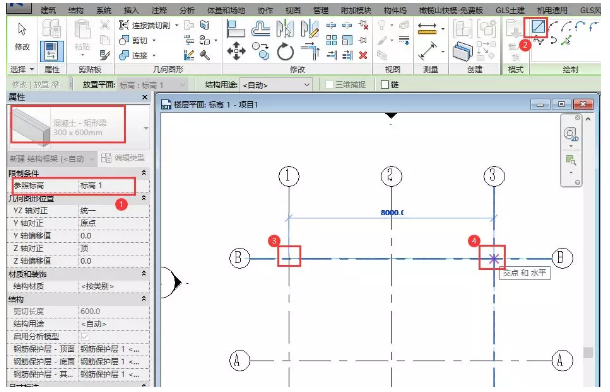Viewport: 610px width, 392px height.
Task: Open the 建筑 ribbon tab
Action: pos(48,10)
